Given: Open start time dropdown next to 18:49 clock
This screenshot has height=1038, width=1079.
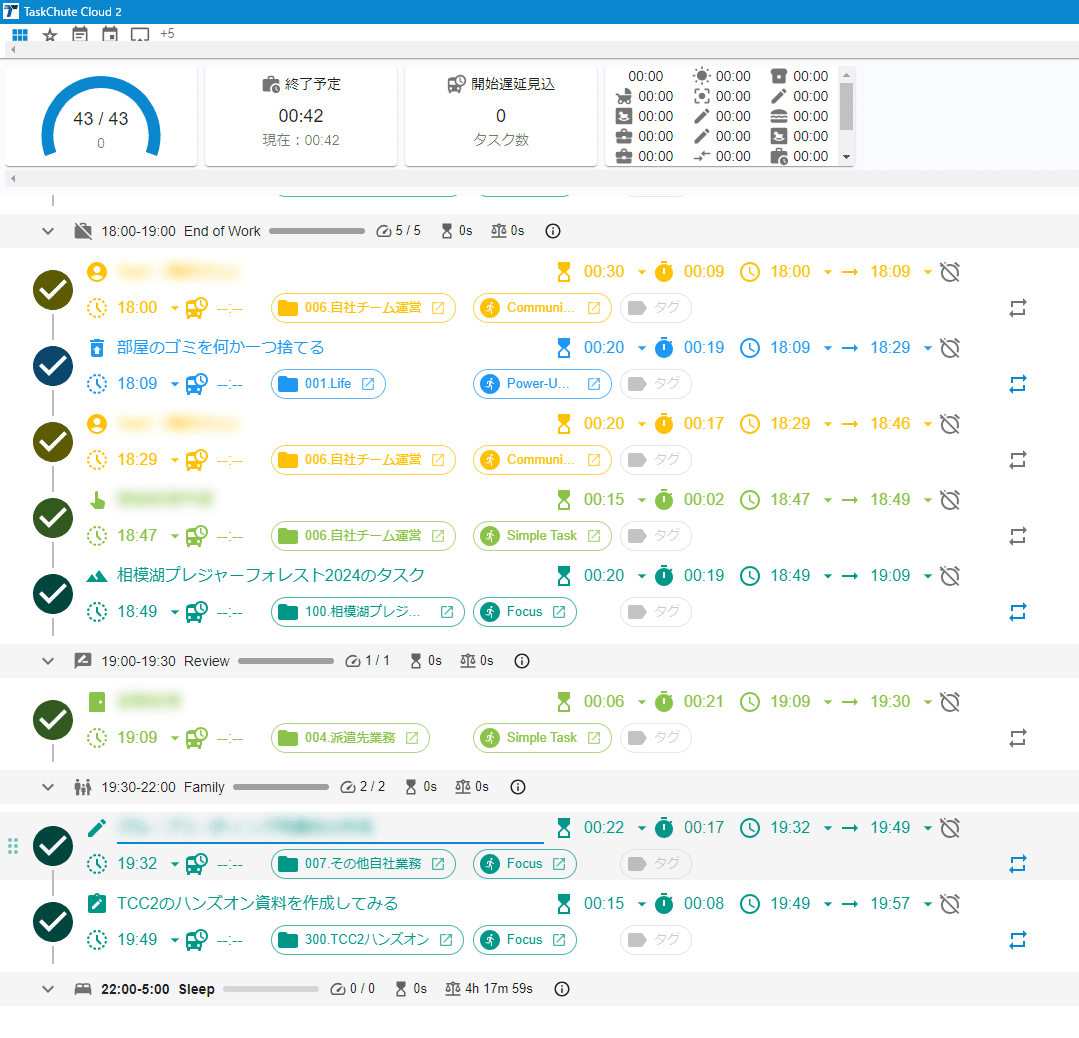Looking at the screenshot, I should point(828,576).
